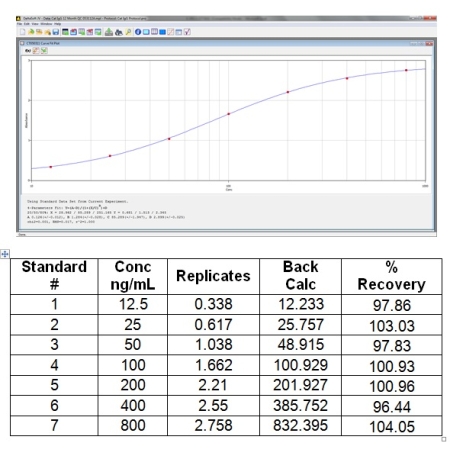Click the 'Replicates' column header

[x=213, y=276]
